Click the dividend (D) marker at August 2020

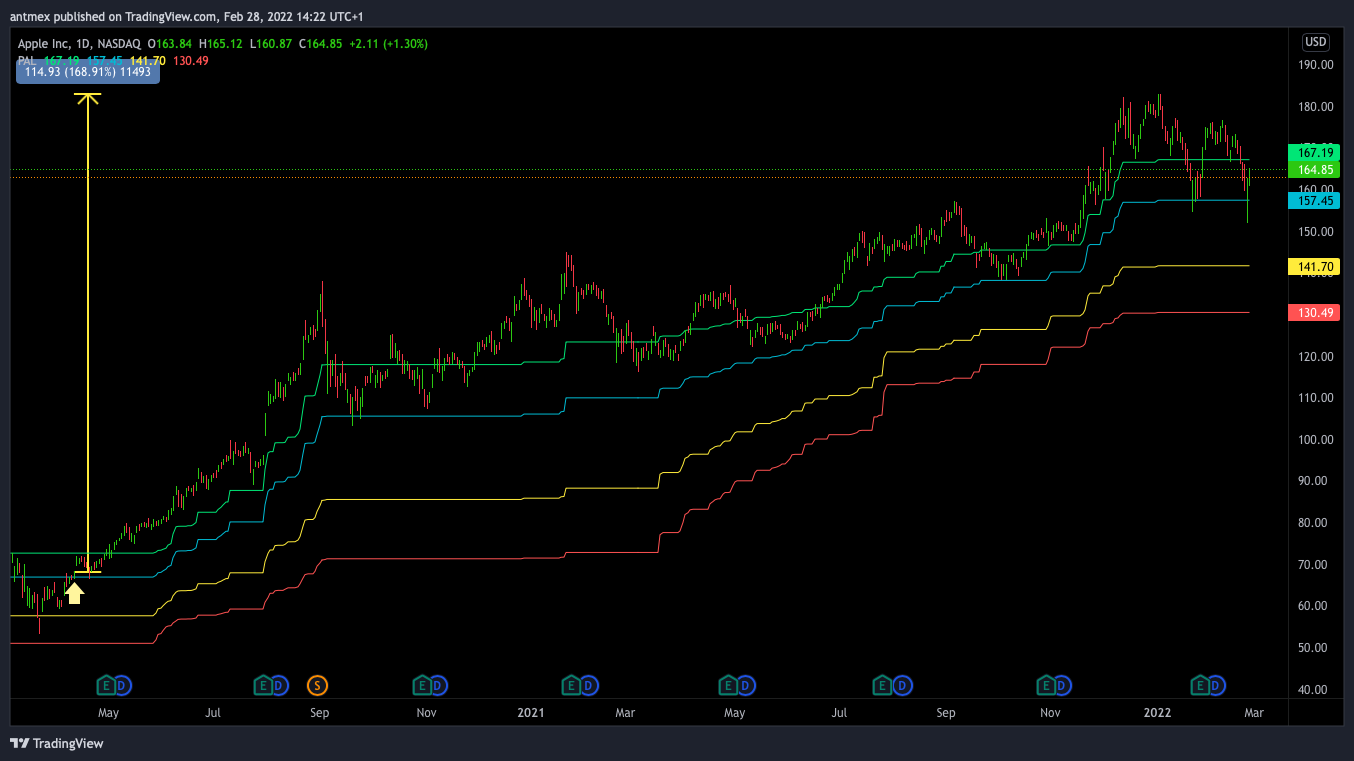[x=281, y=685]
